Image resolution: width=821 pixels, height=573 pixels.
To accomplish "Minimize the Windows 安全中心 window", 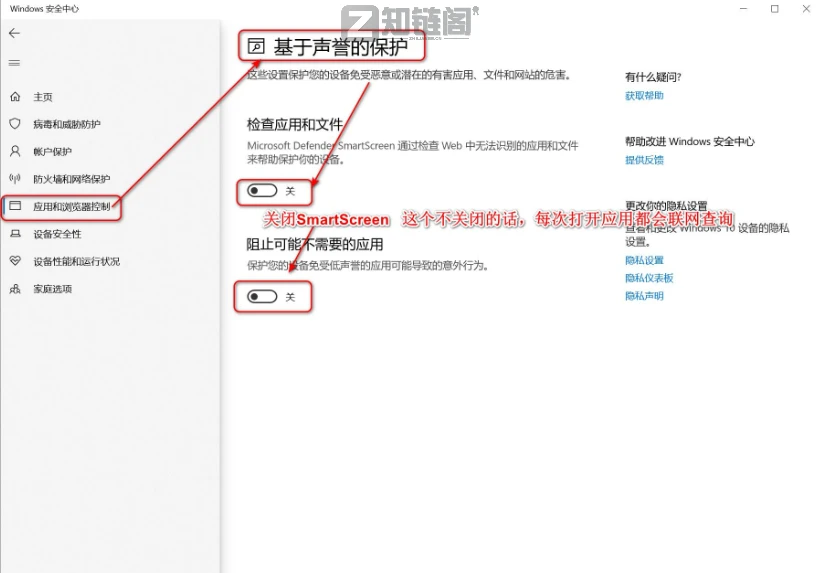I will click(744, 8).
